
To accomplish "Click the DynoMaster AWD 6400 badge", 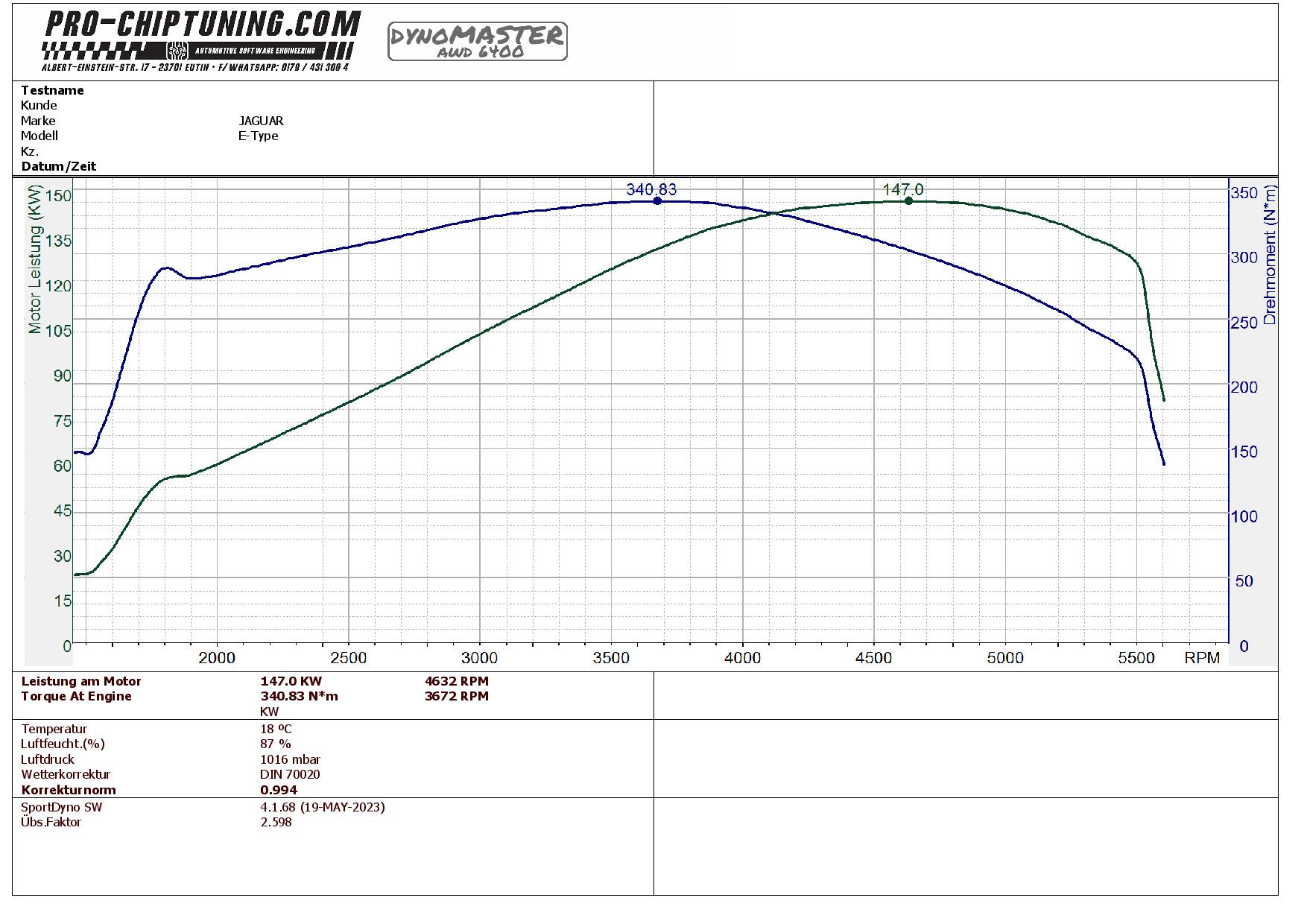I will pyautogui.click(x=477, y=41).
